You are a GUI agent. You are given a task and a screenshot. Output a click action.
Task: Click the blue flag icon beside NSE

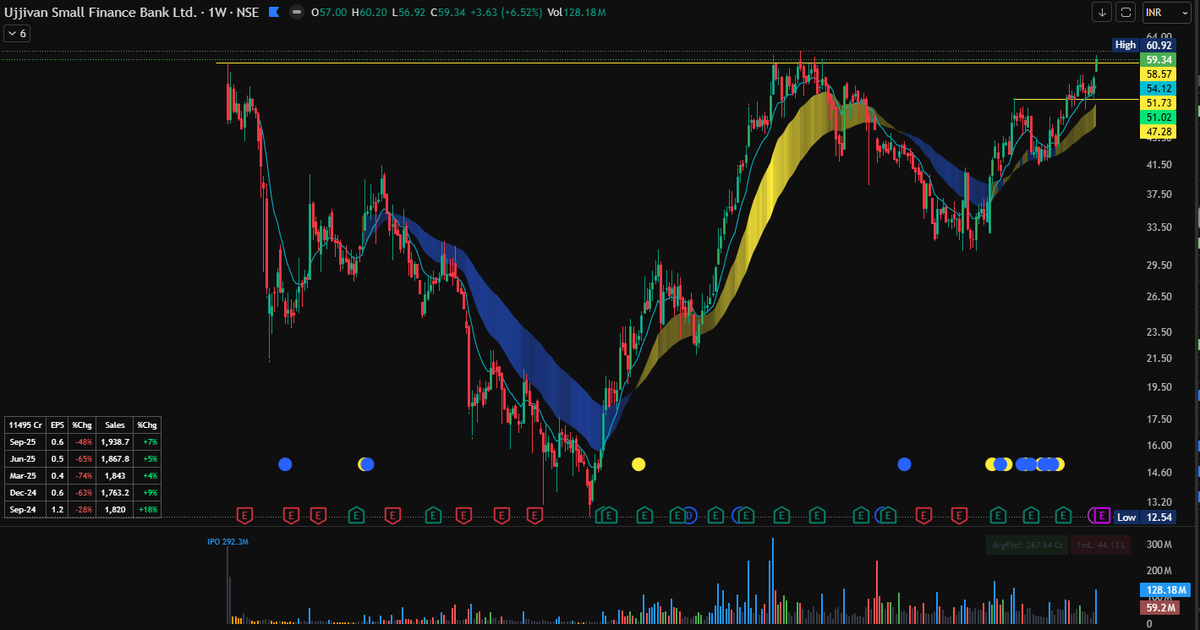pos(273,12)
